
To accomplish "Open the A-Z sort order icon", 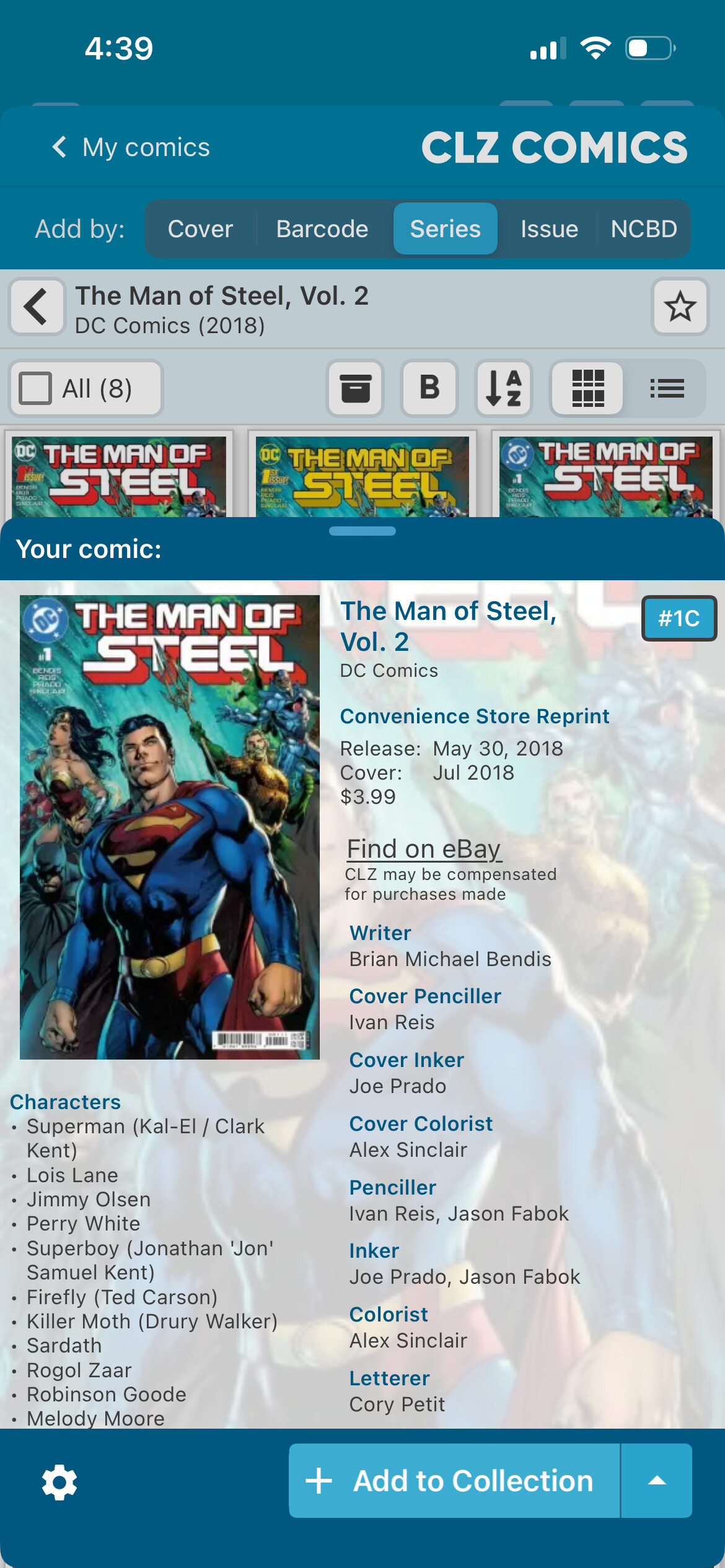I will (x=504, y=389).
